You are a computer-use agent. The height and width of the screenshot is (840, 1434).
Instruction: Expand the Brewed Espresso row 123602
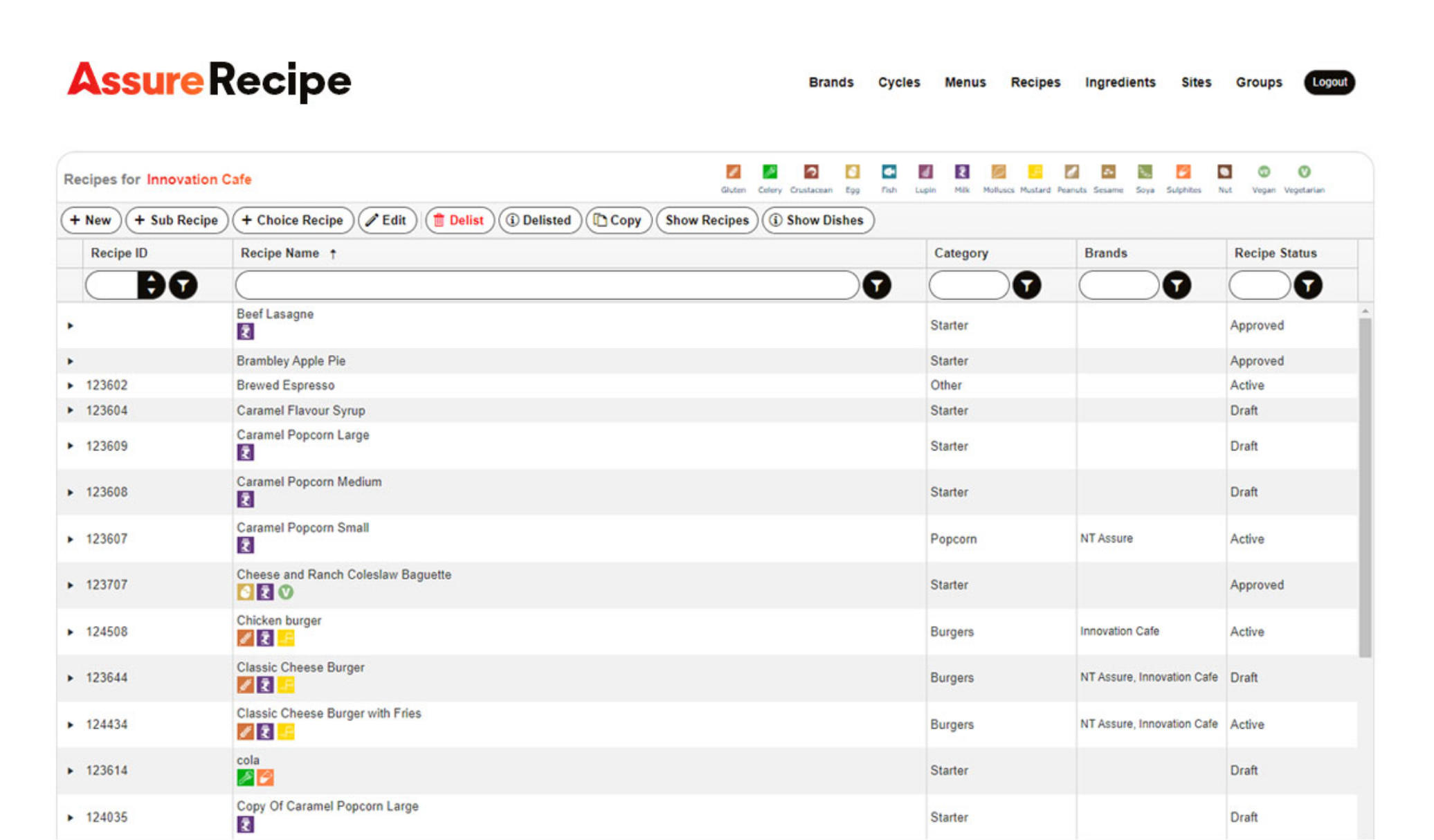tap(70, 385)
